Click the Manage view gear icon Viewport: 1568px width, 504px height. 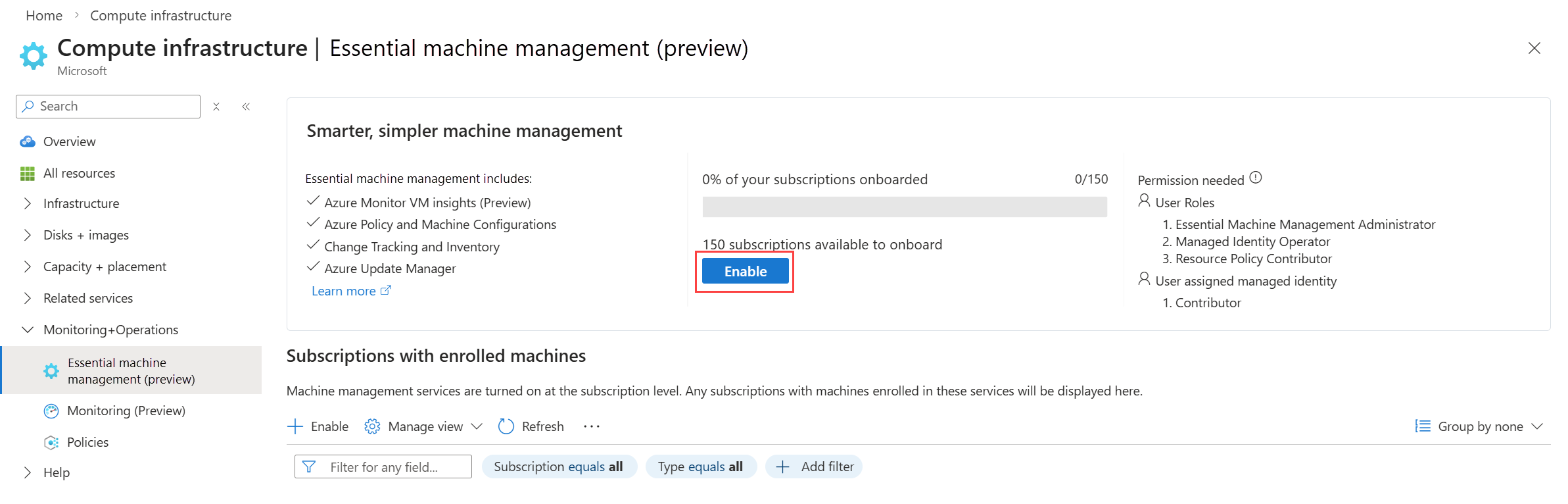pos(372,426)
